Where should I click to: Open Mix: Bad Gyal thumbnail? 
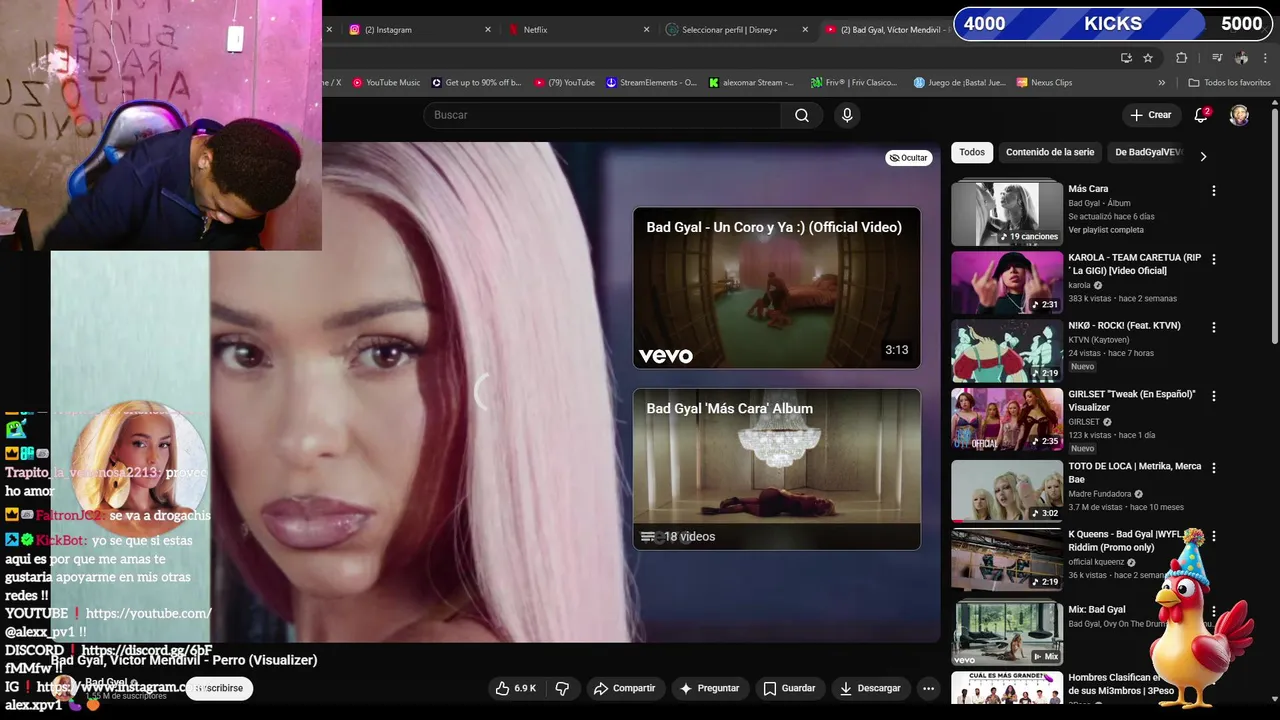pyautogui.click(x=1007, y=632)
